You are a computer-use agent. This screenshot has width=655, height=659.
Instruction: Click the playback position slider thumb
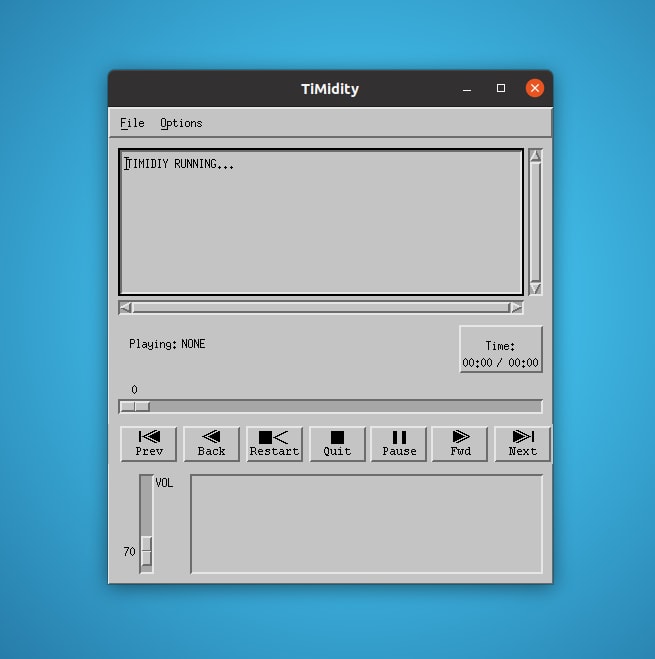click(135, 406)
